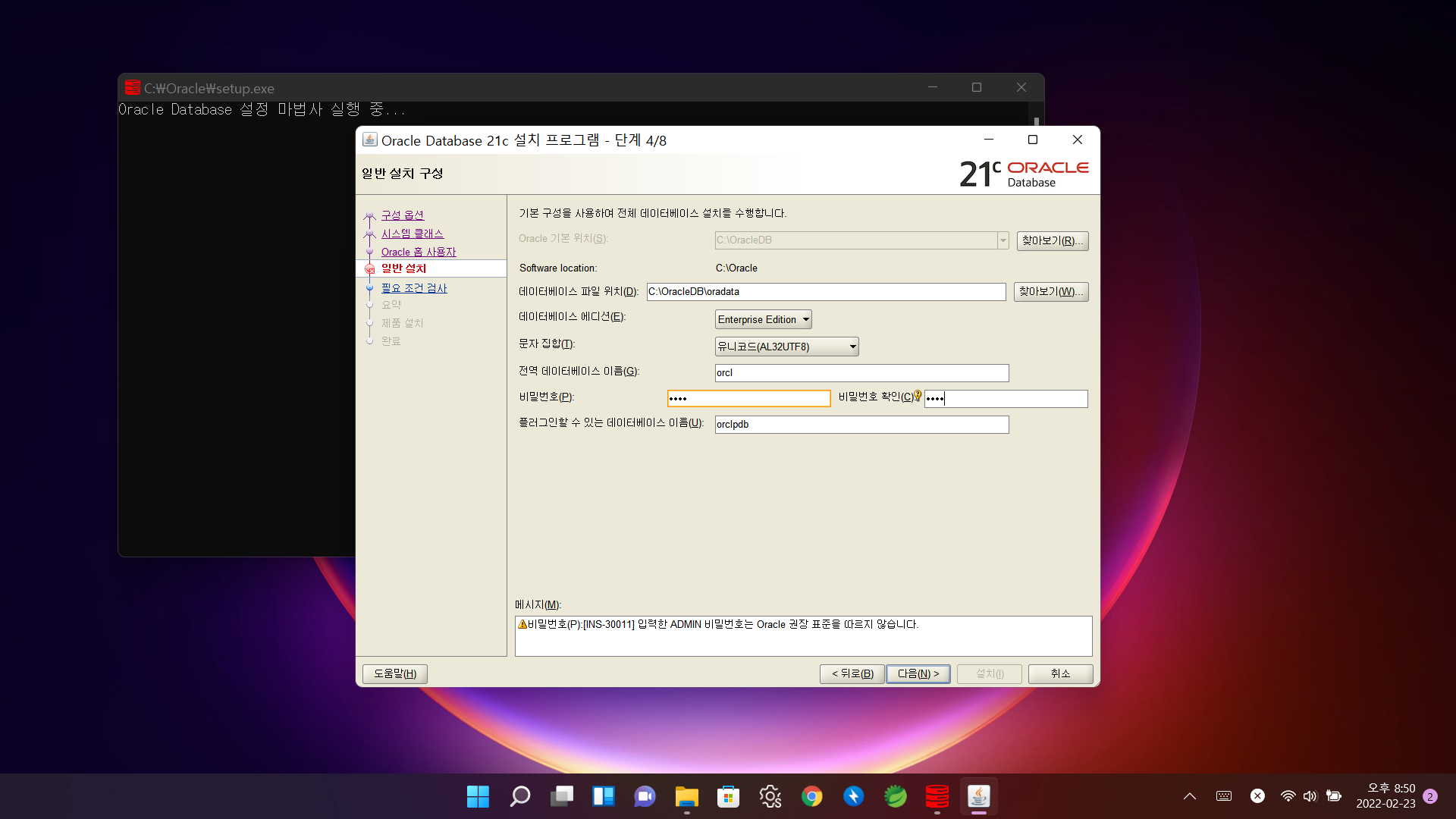Click the global database name field

pyautogui.click(x=861, y=373)
